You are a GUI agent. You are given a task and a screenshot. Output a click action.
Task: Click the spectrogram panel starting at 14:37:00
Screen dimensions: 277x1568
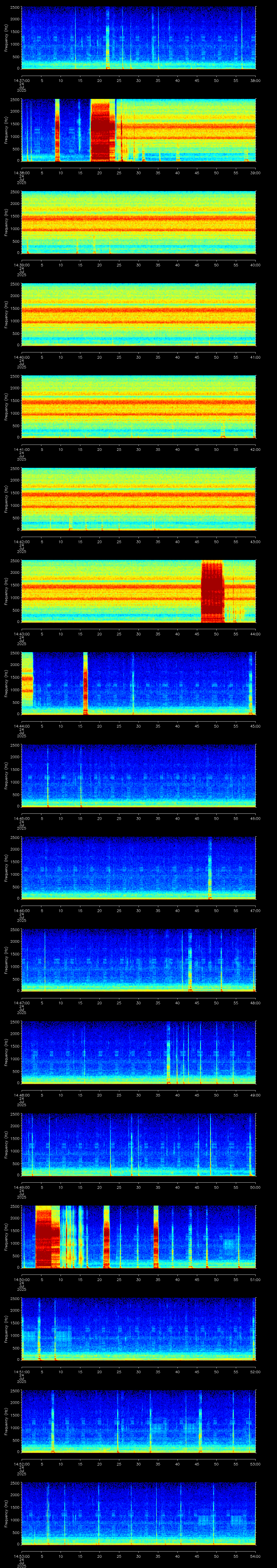click(x=139, y=38)
